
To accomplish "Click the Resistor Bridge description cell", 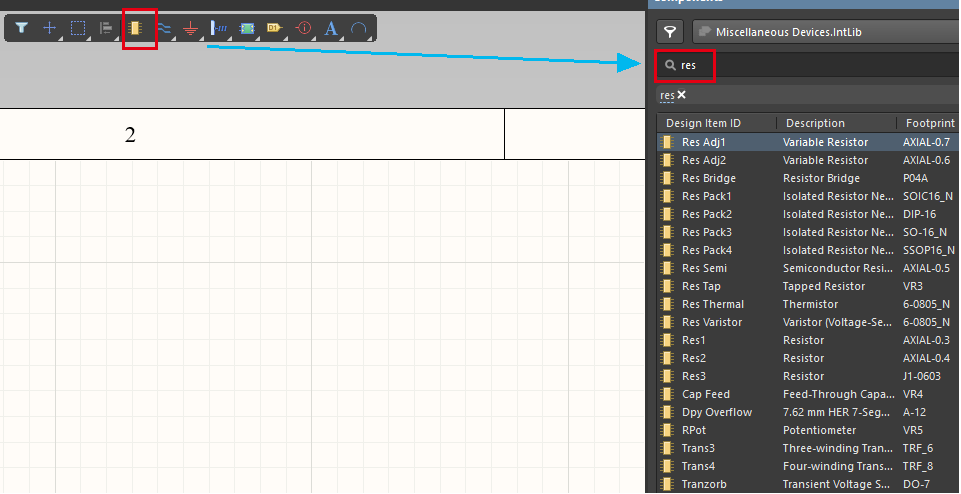I will tap(821, 178).
